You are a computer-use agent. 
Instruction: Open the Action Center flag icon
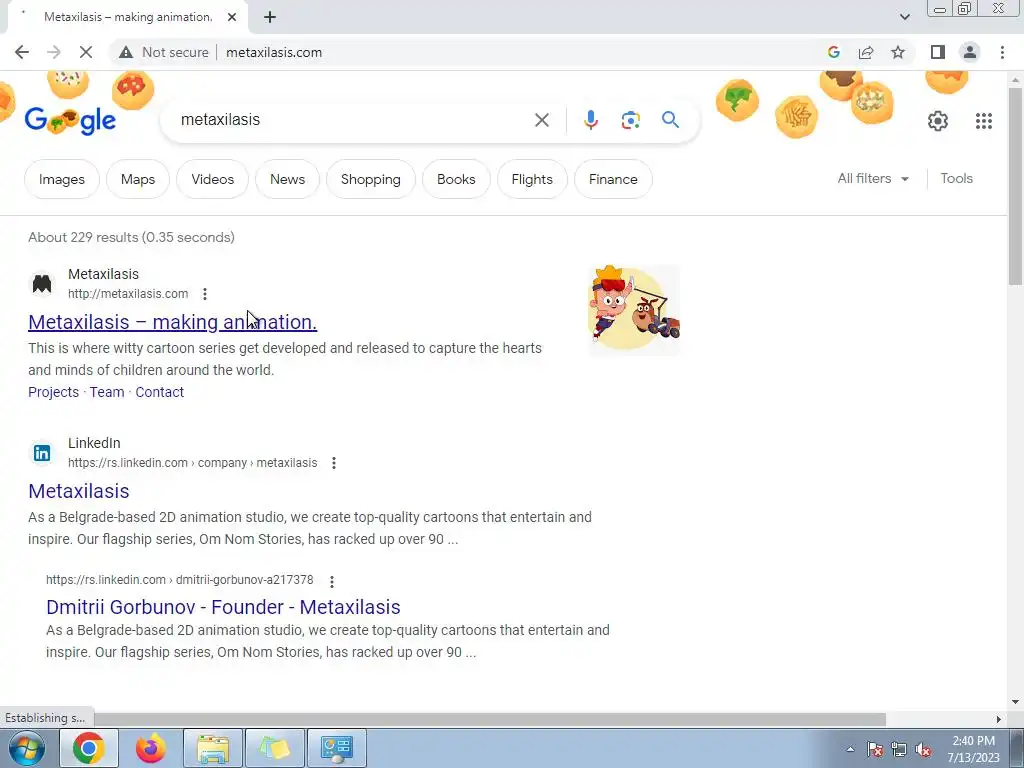tap(875, 749)
